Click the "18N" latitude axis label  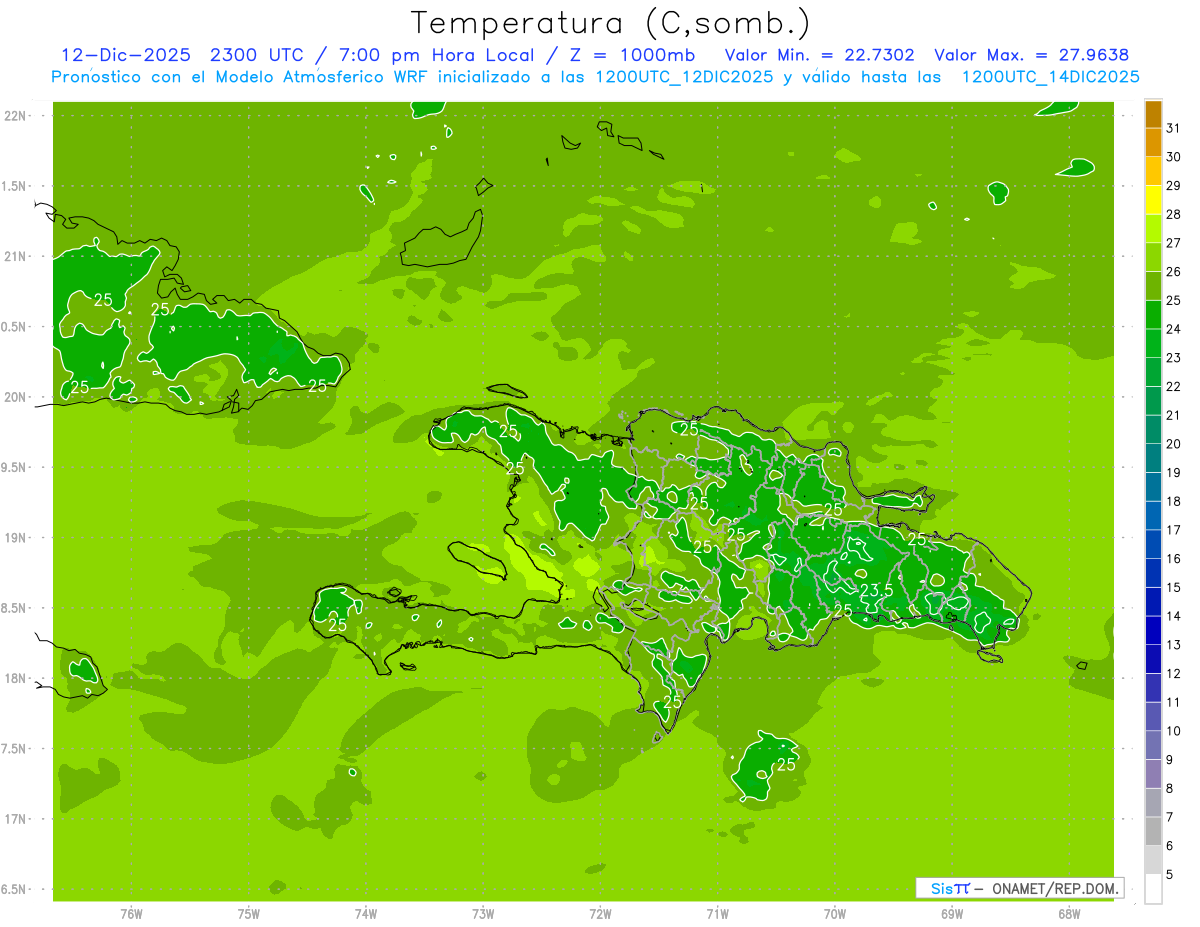pyautogui.click(x=17, y=678)
